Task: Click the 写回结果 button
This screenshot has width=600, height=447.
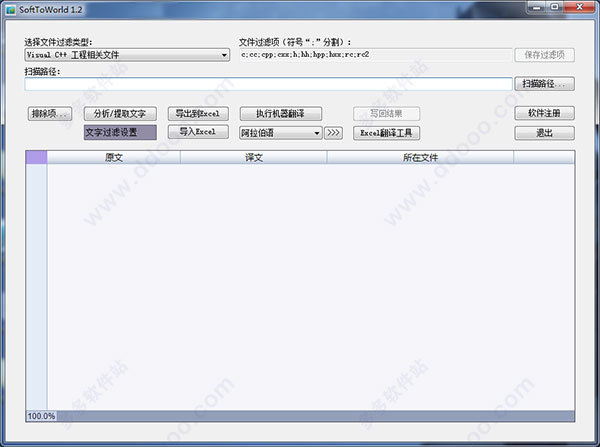Action: pyautogui.click(x=386, y=114)
